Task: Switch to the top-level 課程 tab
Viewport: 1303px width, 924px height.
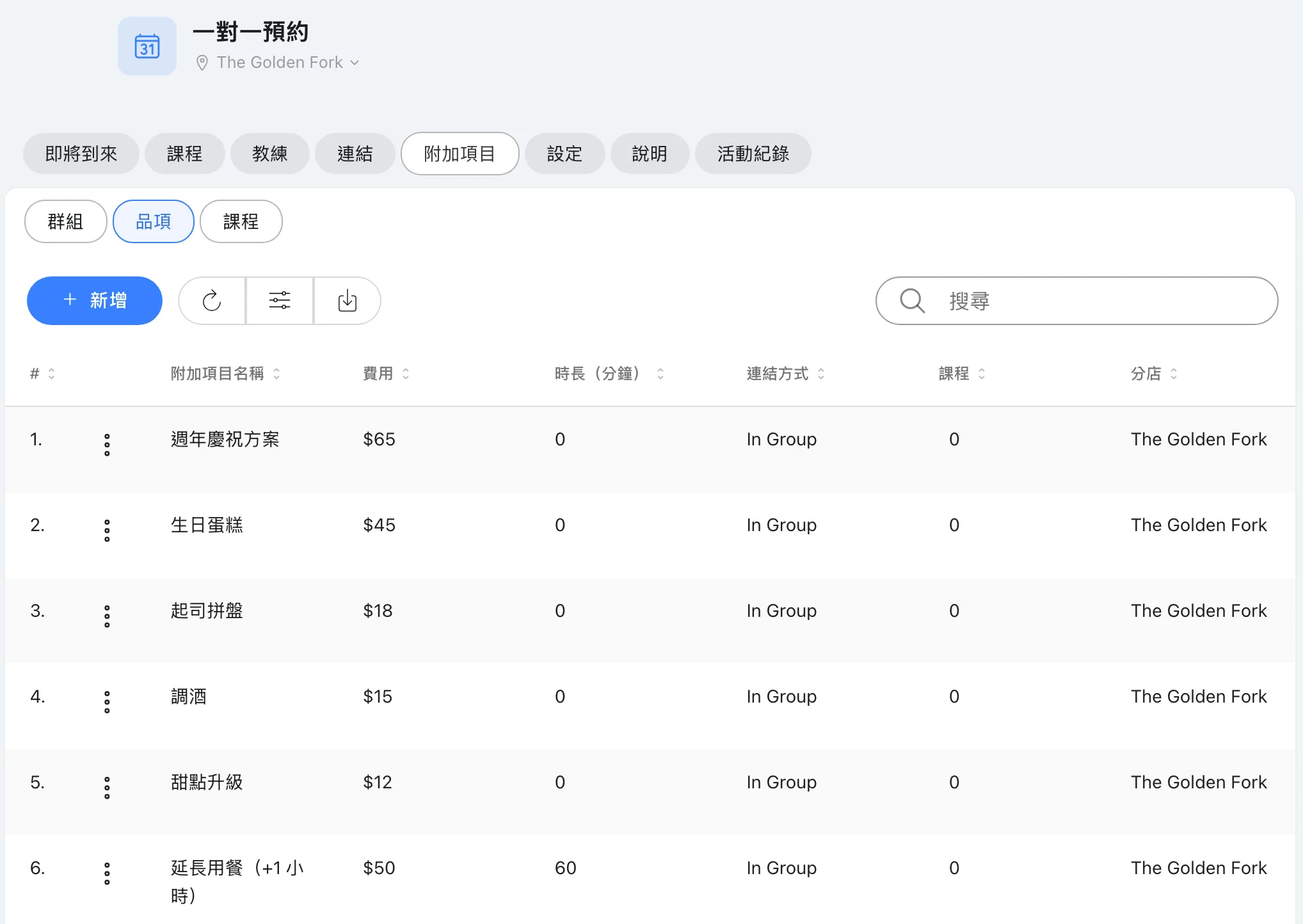Action: click(x=184, y=154)
